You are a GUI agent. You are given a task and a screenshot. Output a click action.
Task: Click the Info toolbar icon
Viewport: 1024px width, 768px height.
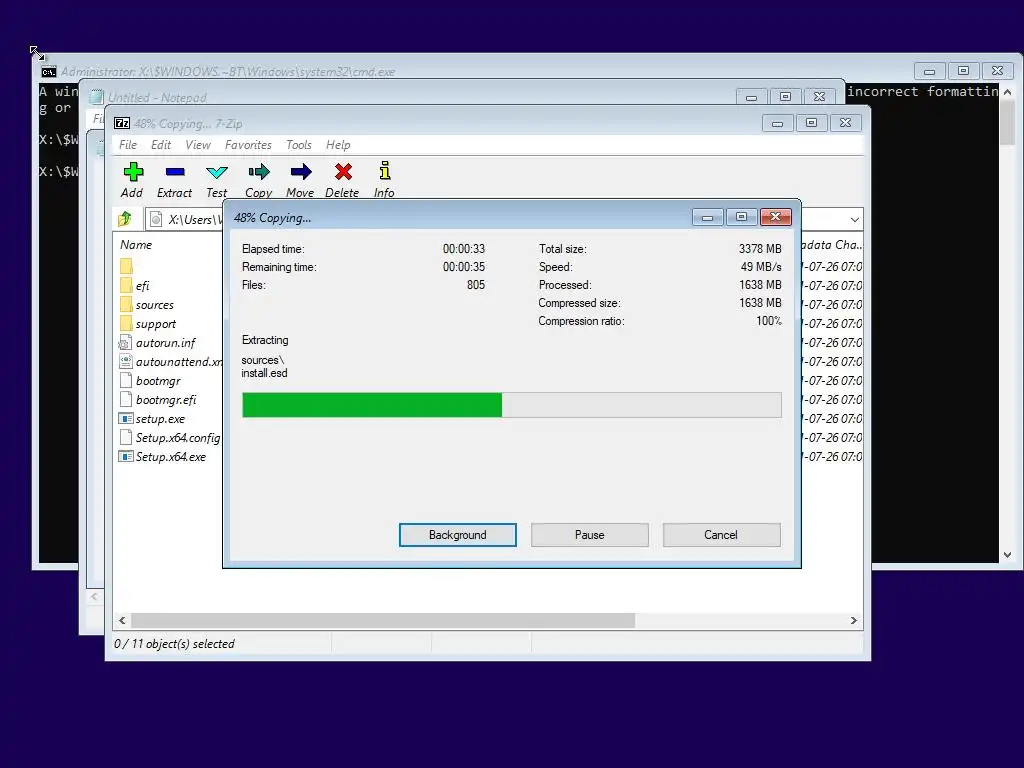point(385,171)
